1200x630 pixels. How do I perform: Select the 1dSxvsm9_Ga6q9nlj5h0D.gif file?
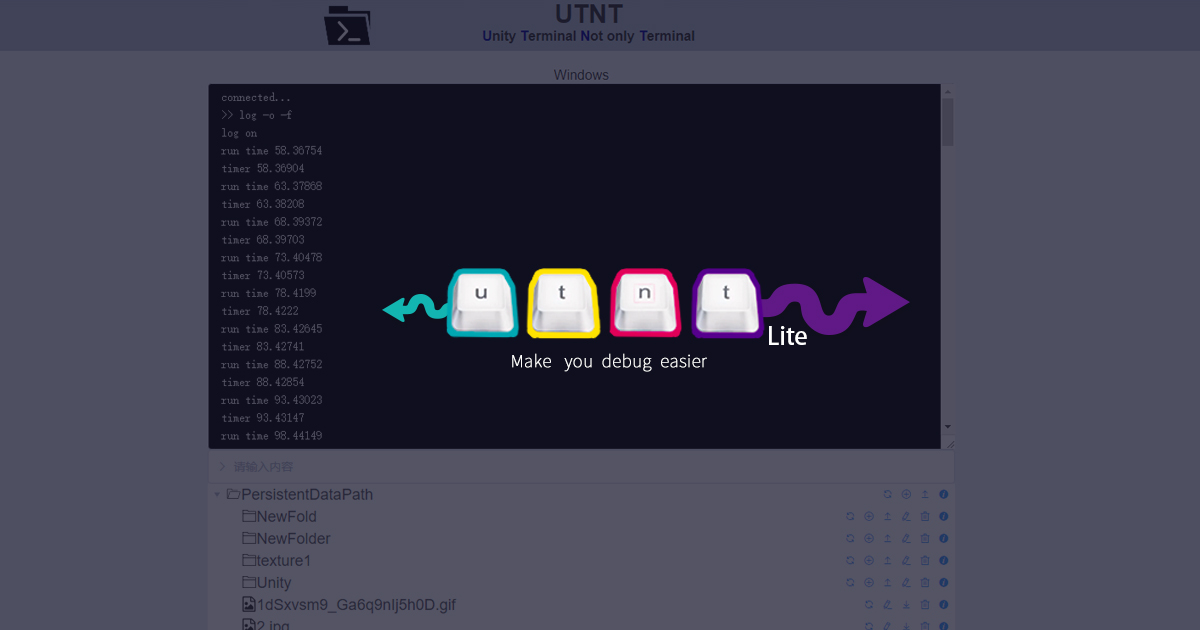350,604
